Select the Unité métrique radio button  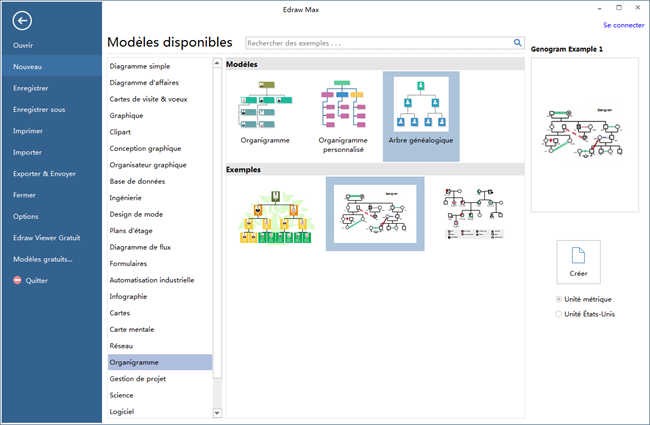coord(558,299)
